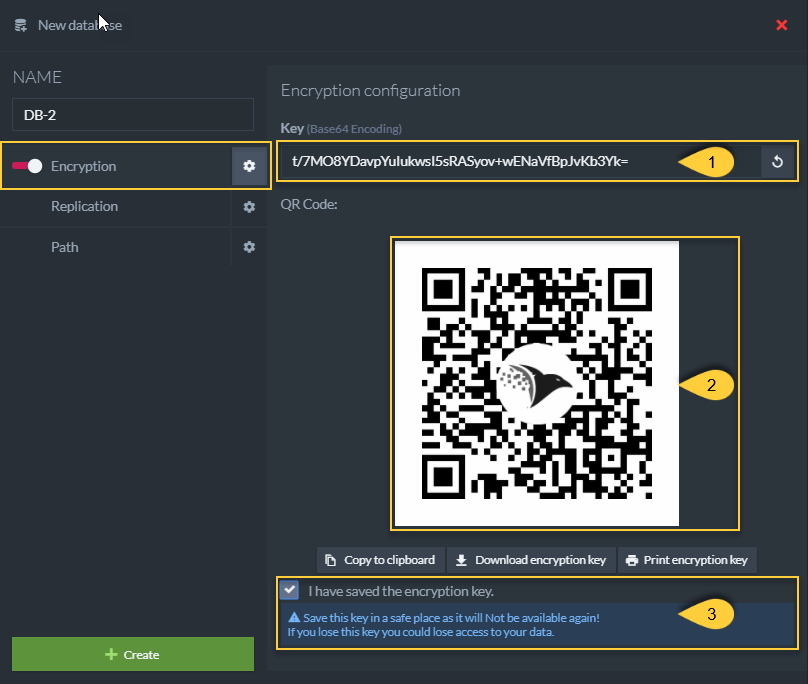The height and width of the screenshot is (684, 808).
Task: Click the 'NAME' heading
Action: coord(37,77)
